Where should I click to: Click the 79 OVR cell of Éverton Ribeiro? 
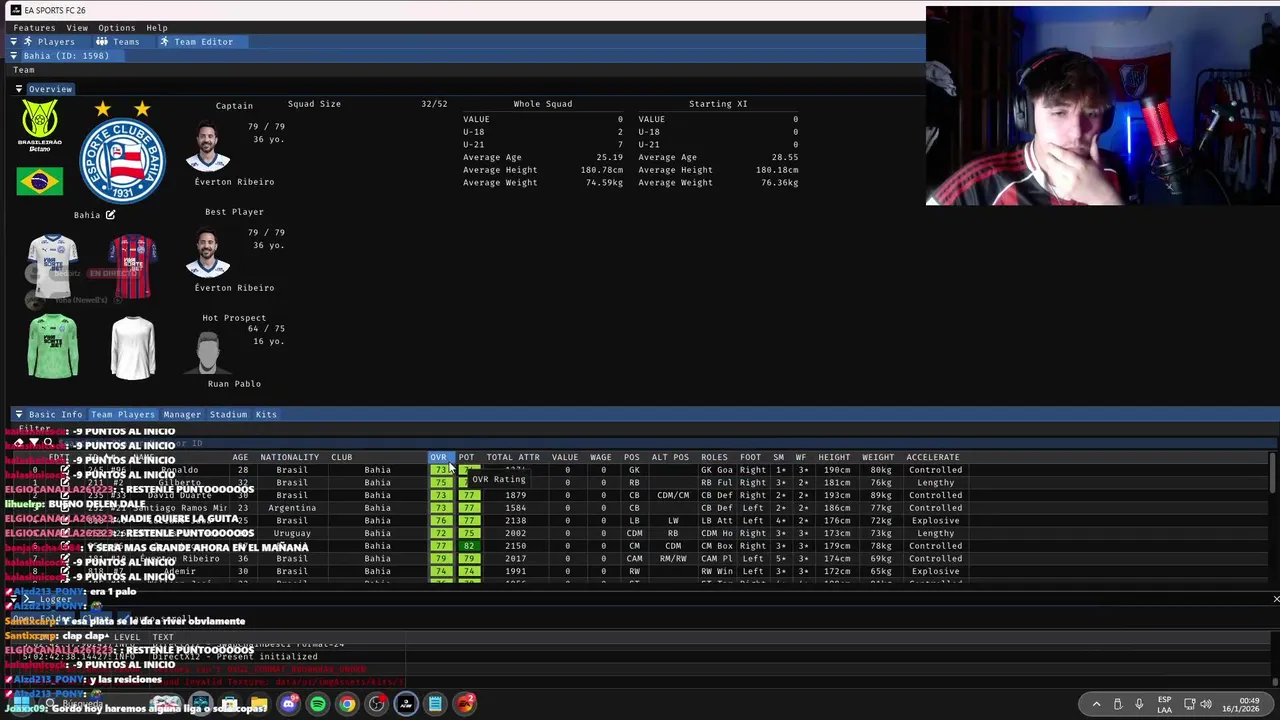pos(441,559)
